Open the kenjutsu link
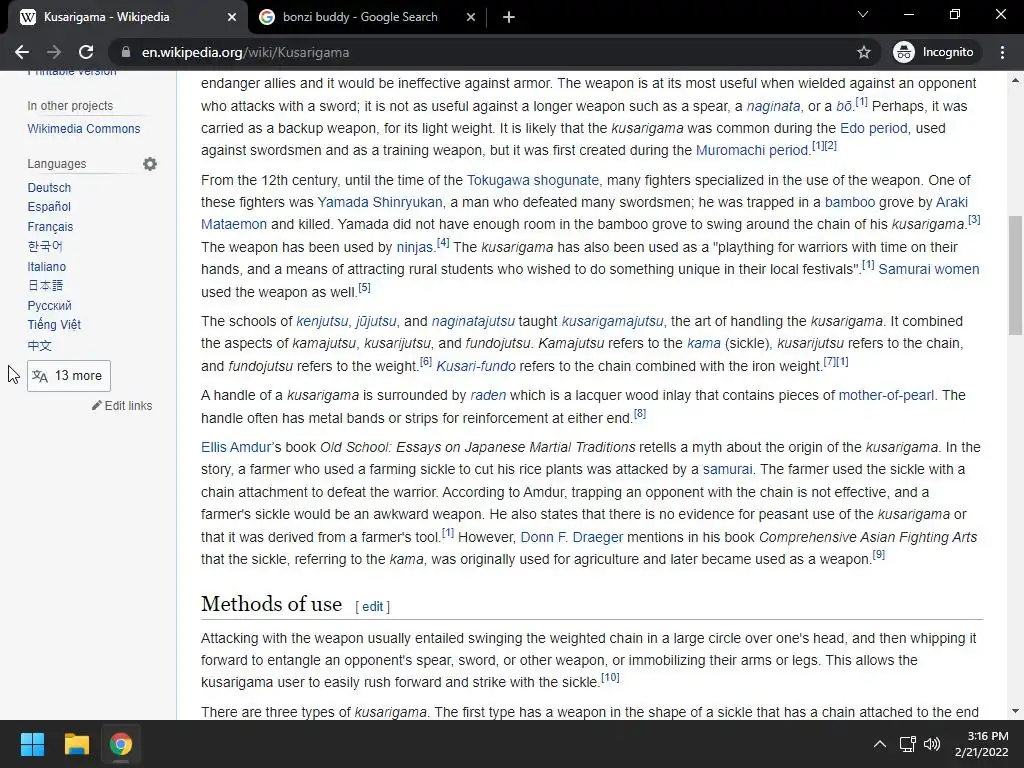1024x768 pixels. click(322, 321)
